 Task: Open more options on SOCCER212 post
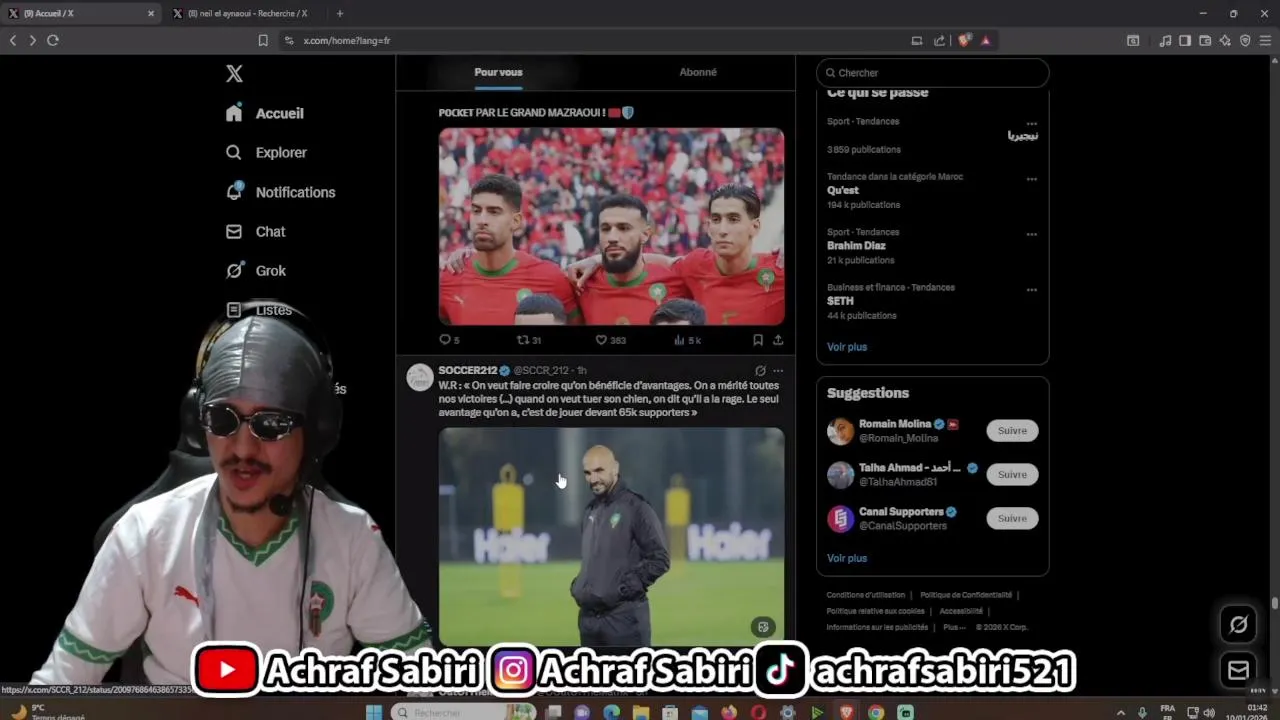click(x=778, y=370)
